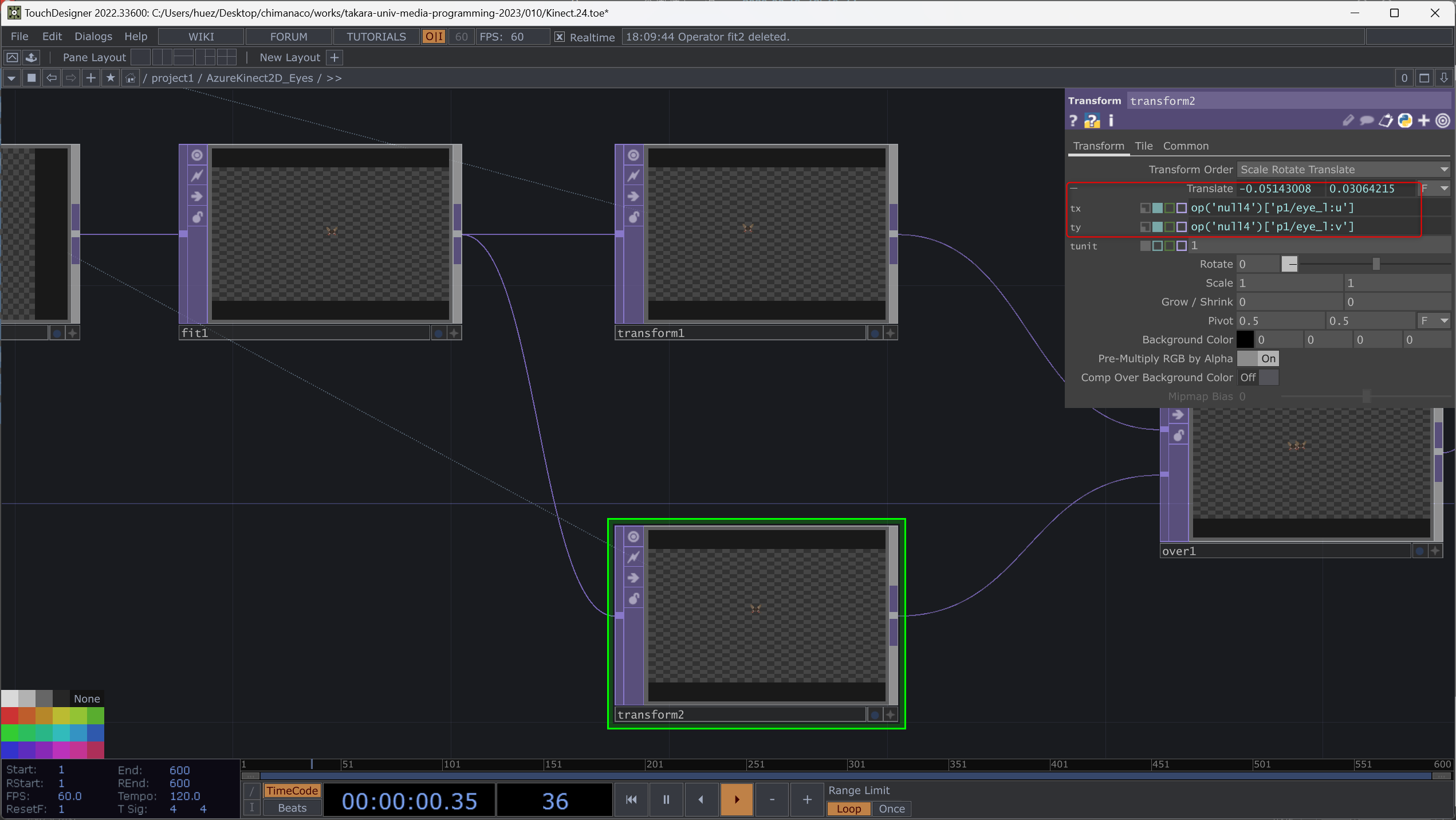
Task: Click the operator info 'i' icon
Action: click(1111, 121)
